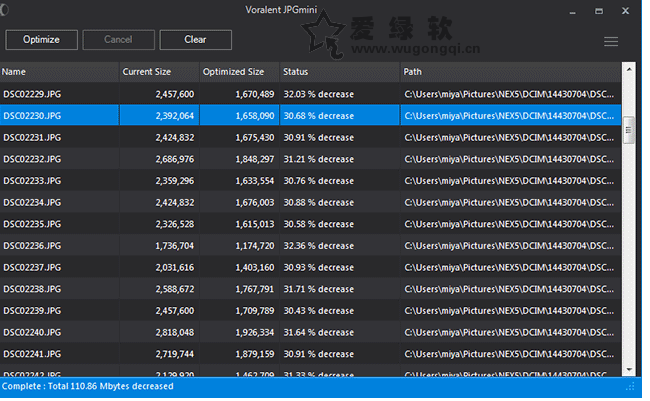The image size is (650, 401).
Task: Minimize the JPGmini window
Action: point(572,12)
